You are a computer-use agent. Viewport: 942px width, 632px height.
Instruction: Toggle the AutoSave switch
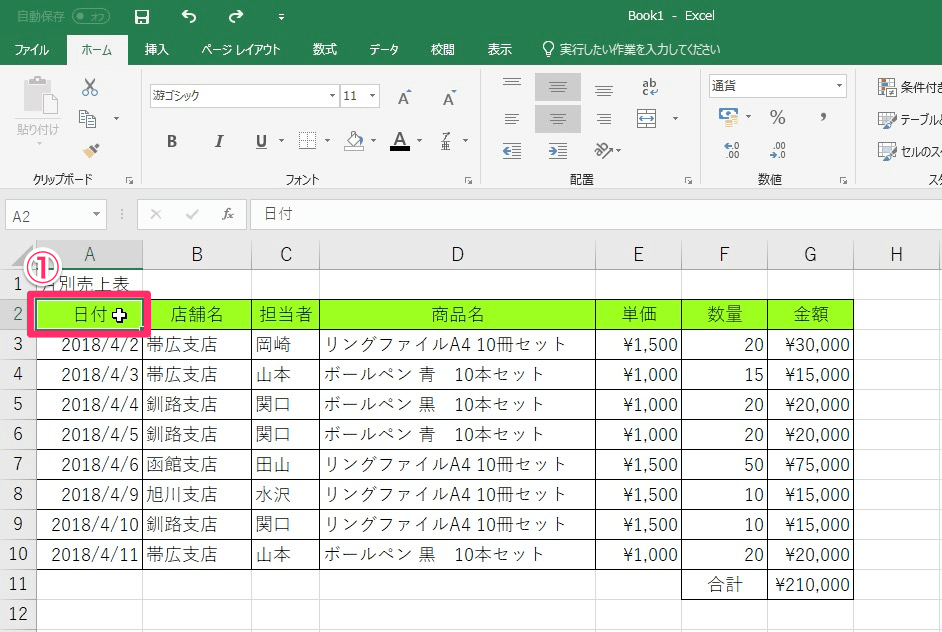[91, 17]
